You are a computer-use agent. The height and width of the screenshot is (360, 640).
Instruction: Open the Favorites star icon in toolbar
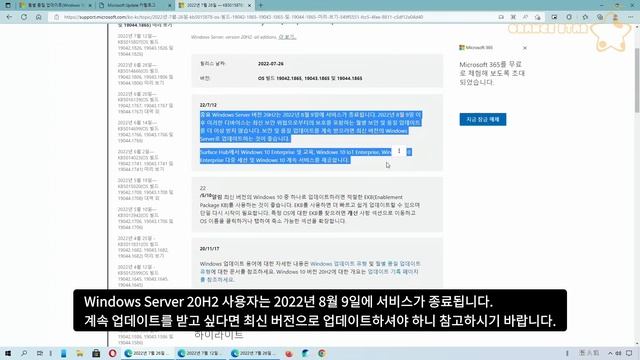pos(585,17)
